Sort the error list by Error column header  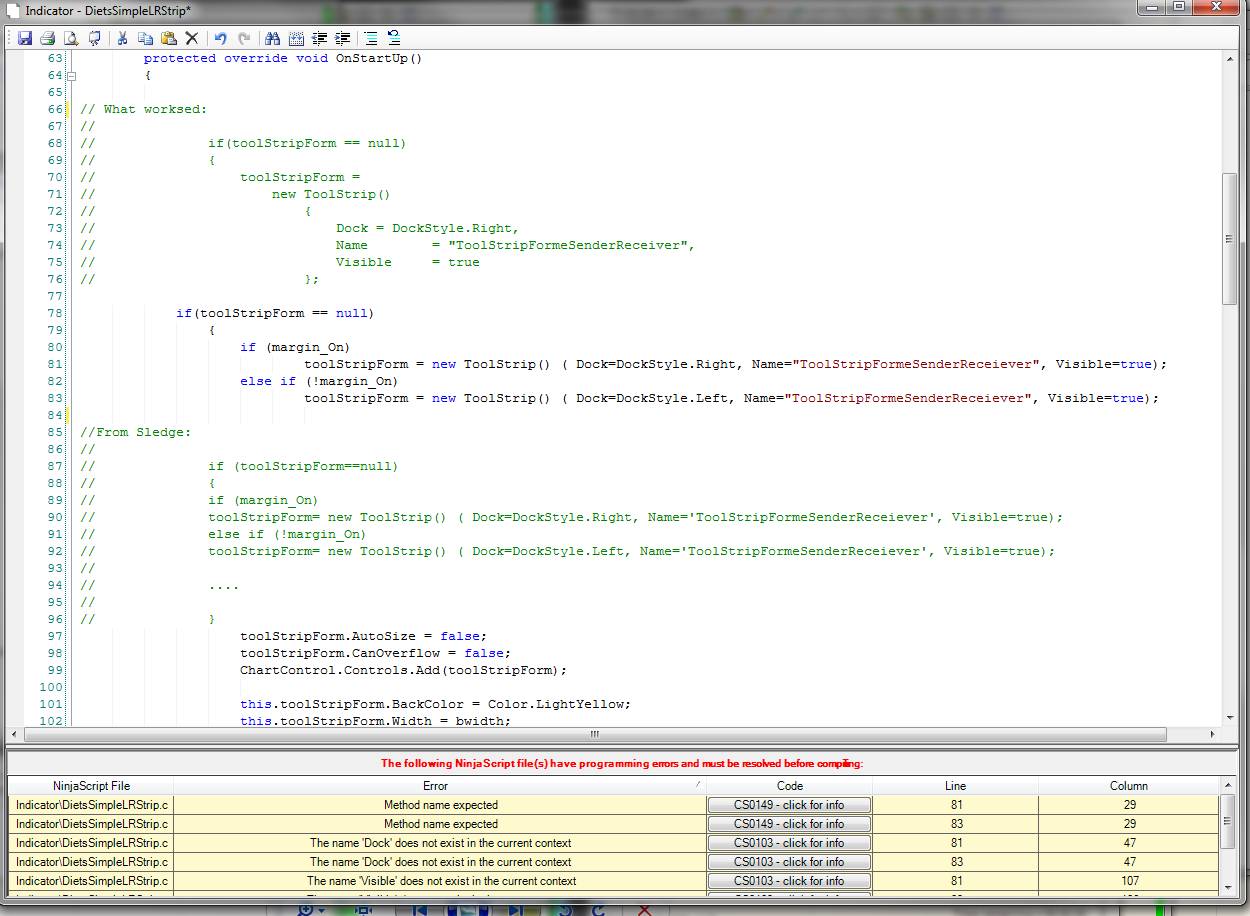click(435, 786)
